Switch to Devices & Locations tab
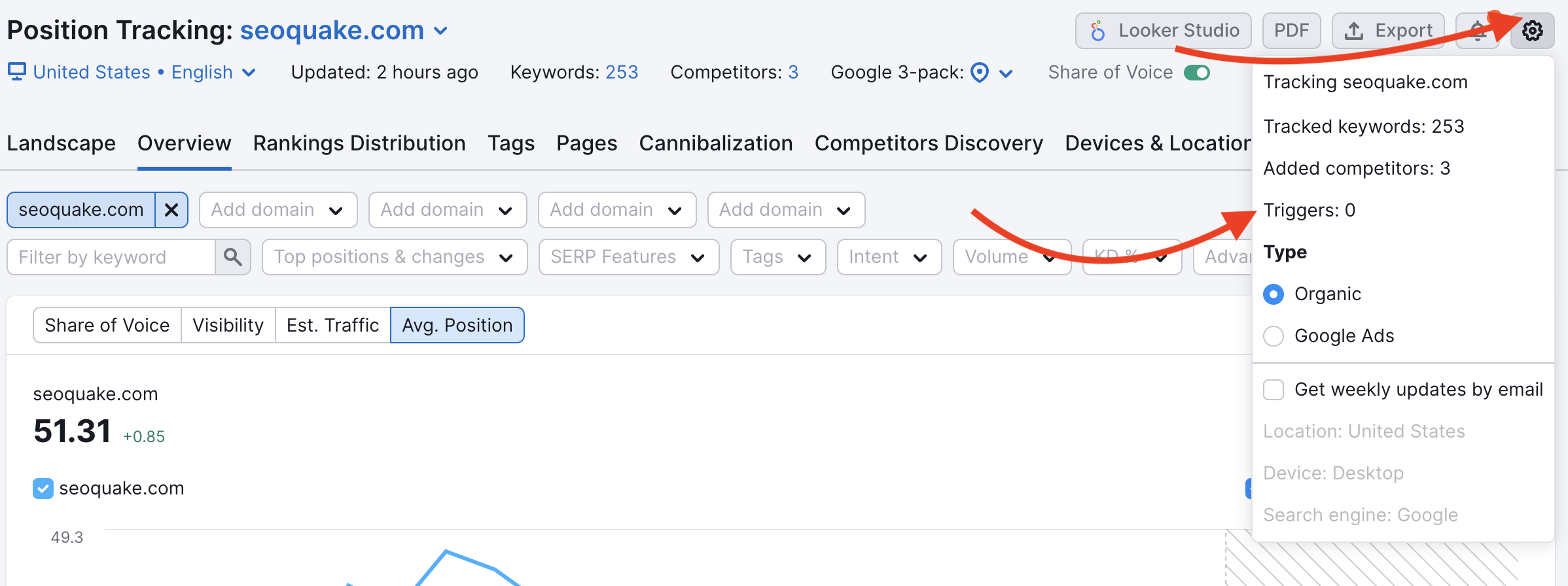The width and height of the screenshot is (1568, 586). pos(1158,143)
